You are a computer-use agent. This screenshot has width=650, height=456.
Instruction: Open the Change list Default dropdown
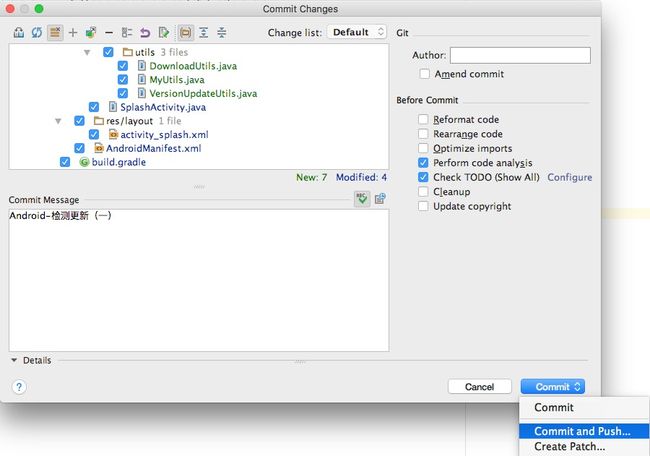click(x=357, y=32)
